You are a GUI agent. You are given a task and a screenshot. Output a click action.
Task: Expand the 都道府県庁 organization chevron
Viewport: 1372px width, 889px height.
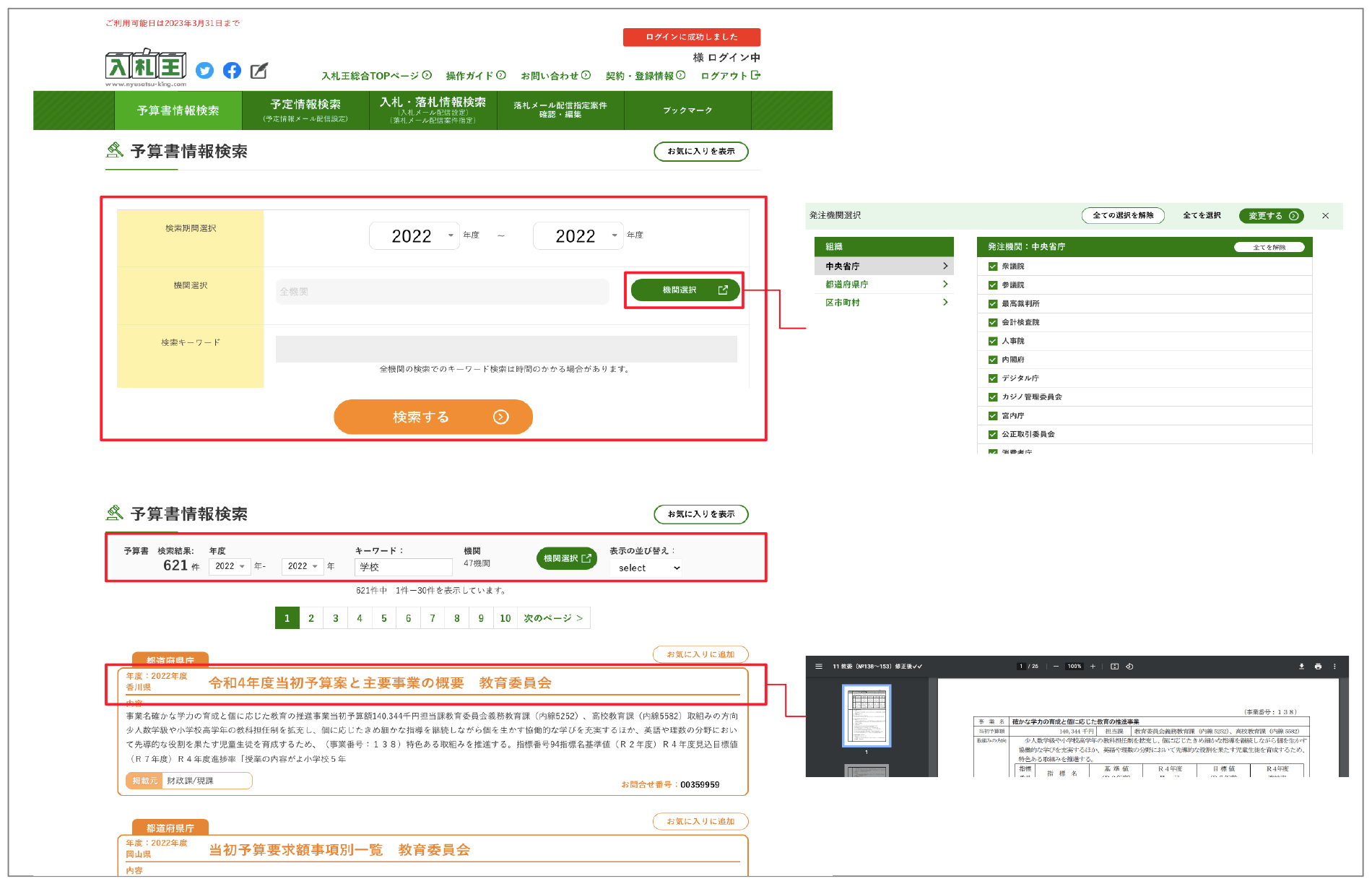pyautogui.click(x=945, y=284)
